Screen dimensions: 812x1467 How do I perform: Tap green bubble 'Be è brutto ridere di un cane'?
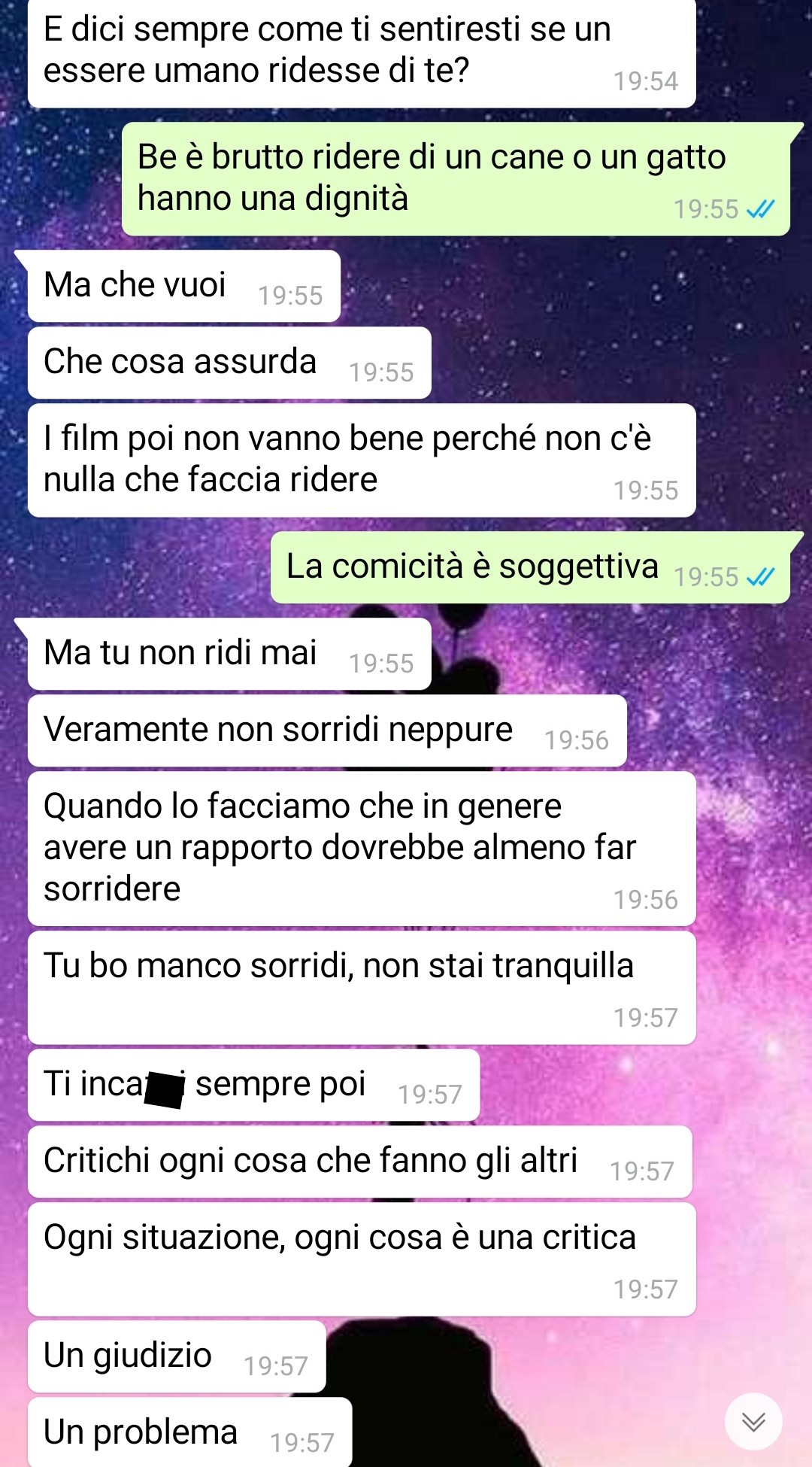click(456, 179)
